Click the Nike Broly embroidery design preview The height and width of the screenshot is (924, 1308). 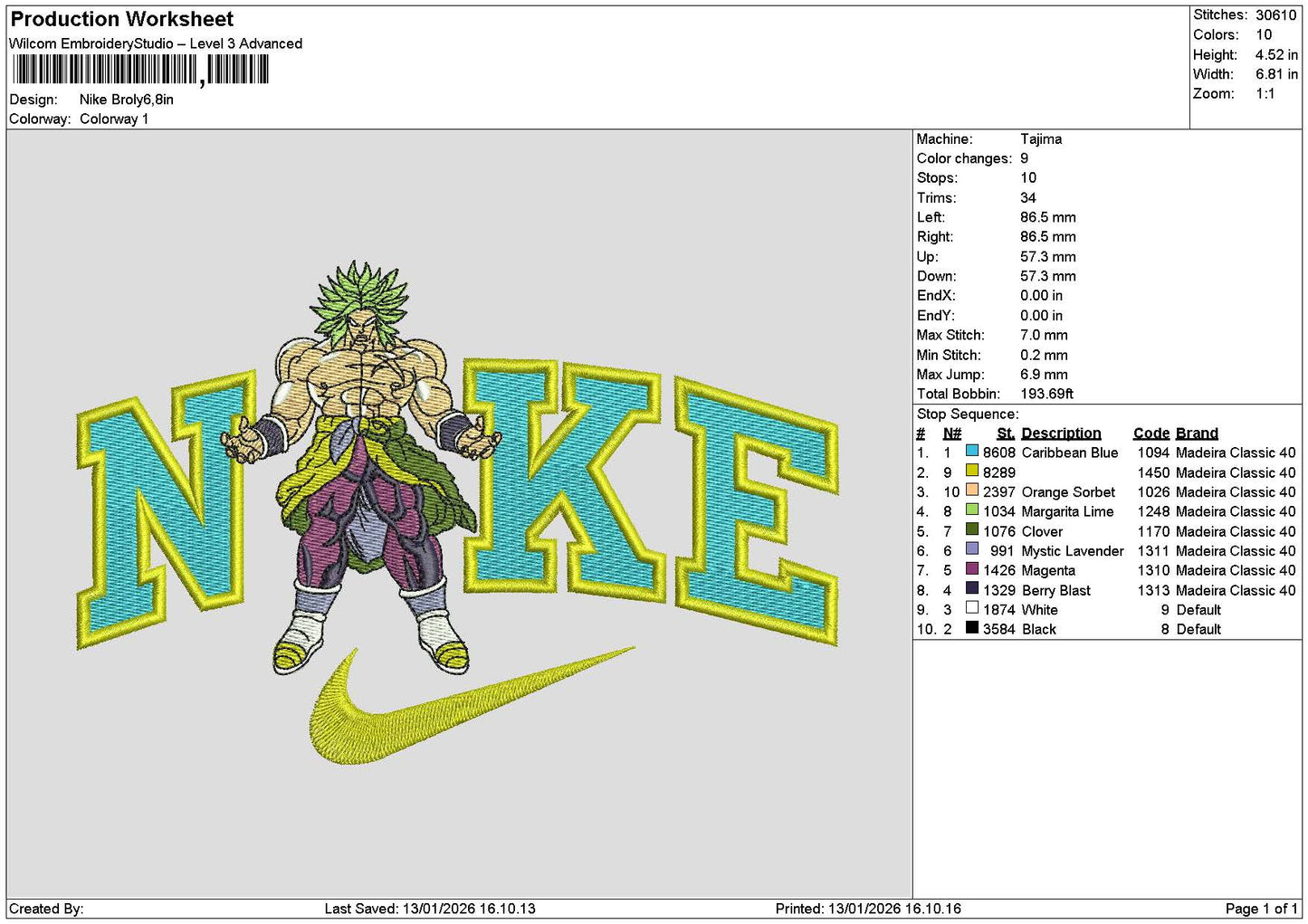tap(458, 513)
